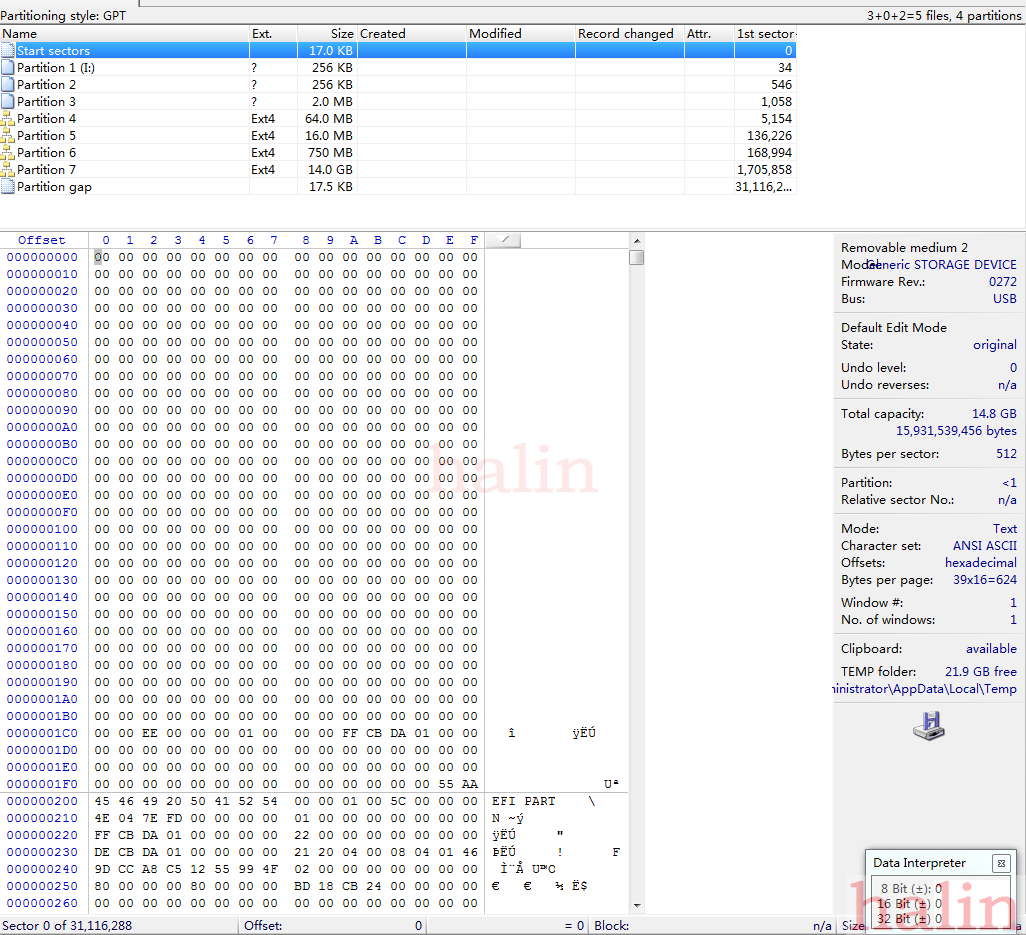Image resolution: width=1026 pixels, height=935 pixels.
Task: Click the Modified column header
Action: coord(520,34)
